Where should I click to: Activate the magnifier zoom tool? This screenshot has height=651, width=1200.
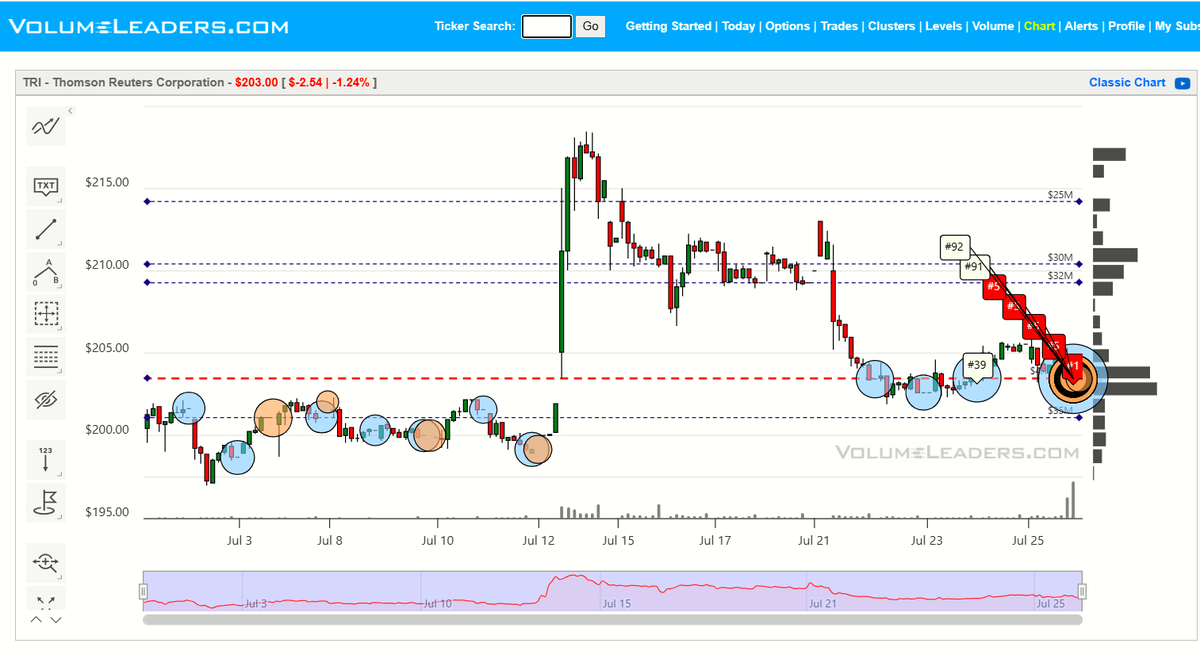coord(46,562)
